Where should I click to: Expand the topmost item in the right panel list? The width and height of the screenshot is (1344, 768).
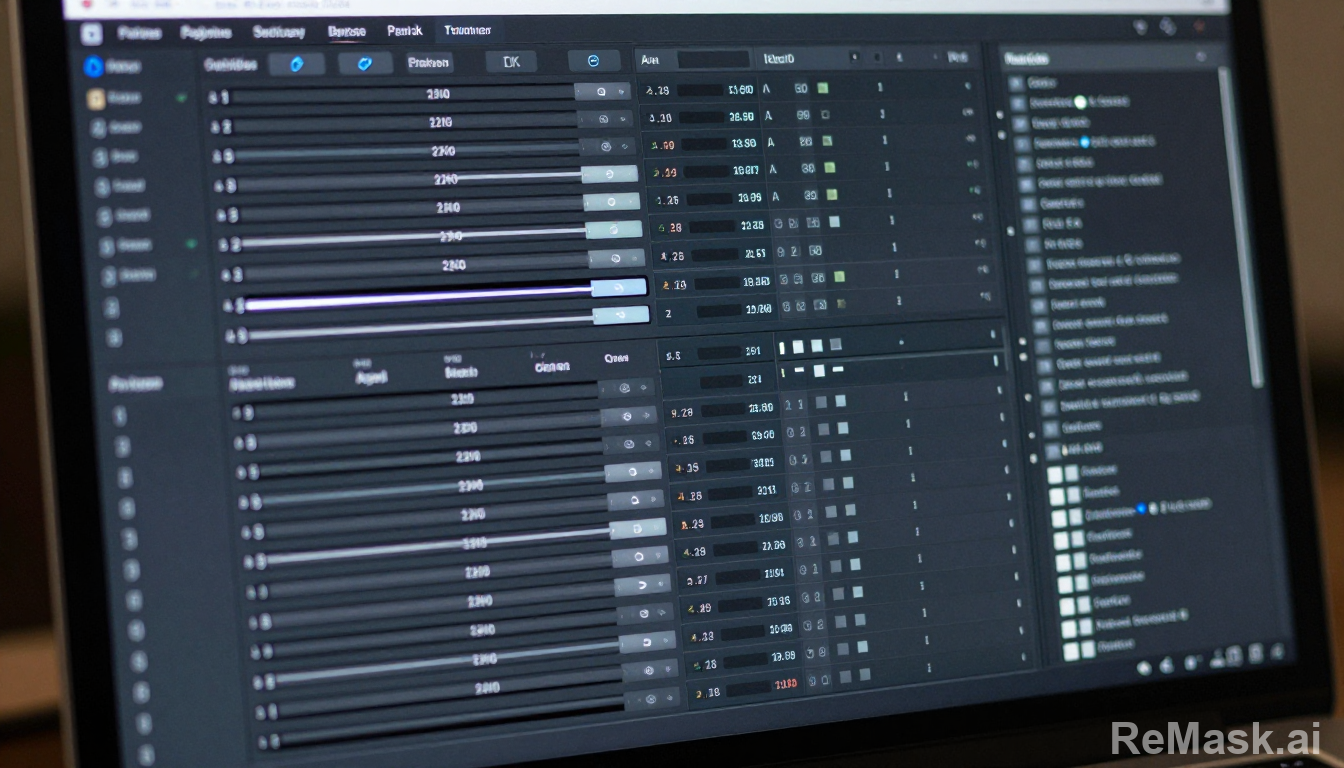pos(1017,84)
